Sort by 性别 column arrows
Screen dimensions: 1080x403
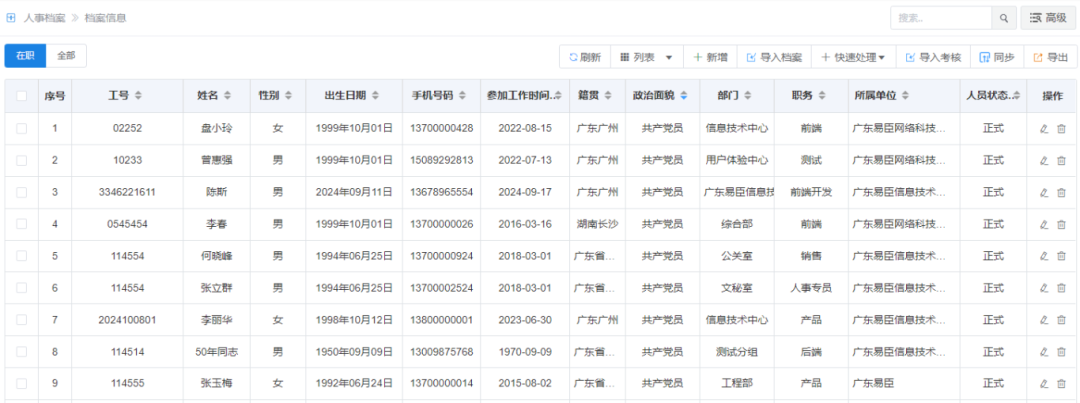point(287,96)
